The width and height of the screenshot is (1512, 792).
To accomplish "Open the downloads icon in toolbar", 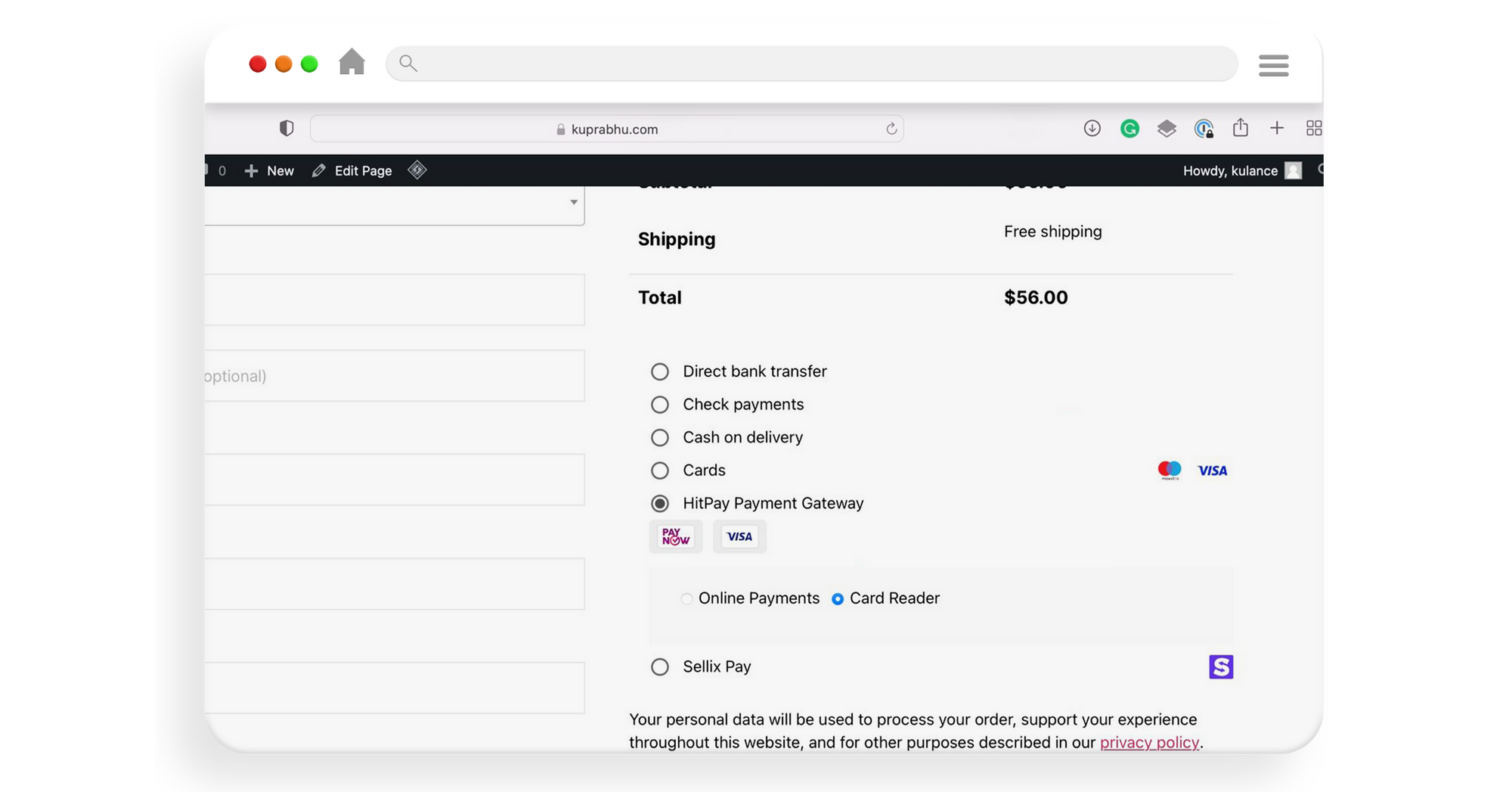I will pyautogui.click(x=1092, y=129).
